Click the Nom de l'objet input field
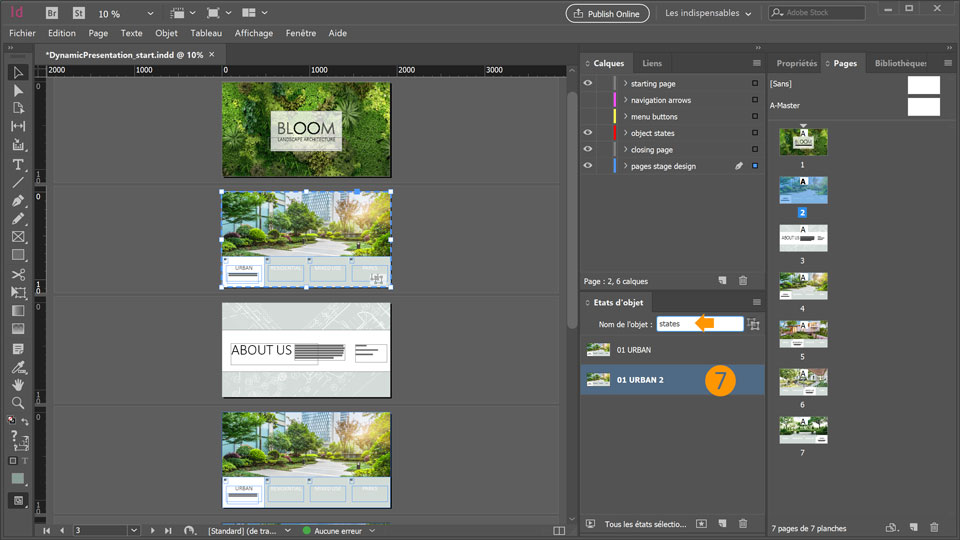 point(700,324)
